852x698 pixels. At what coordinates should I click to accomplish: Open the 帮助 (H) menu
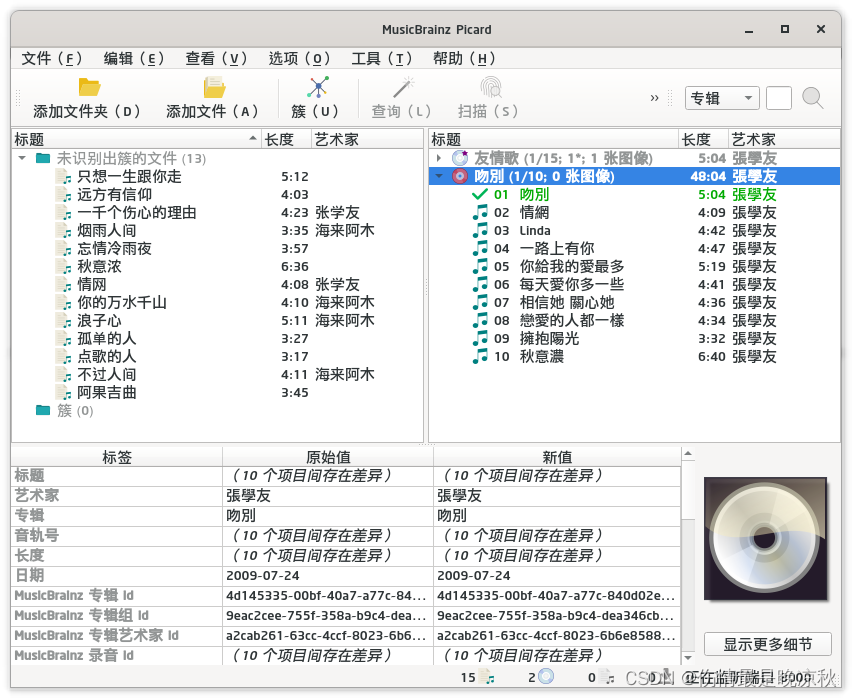(x=464, y=58)
